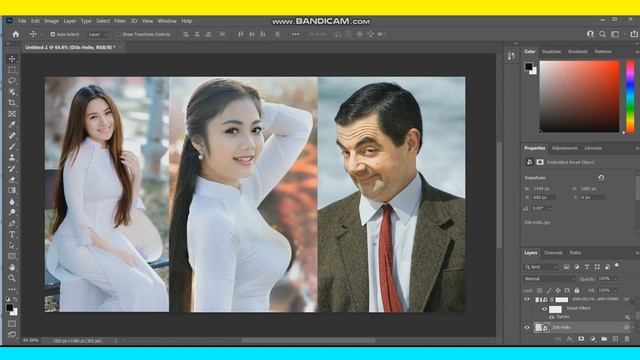Open the Opacity value dropdown arrow

[616, 279]
